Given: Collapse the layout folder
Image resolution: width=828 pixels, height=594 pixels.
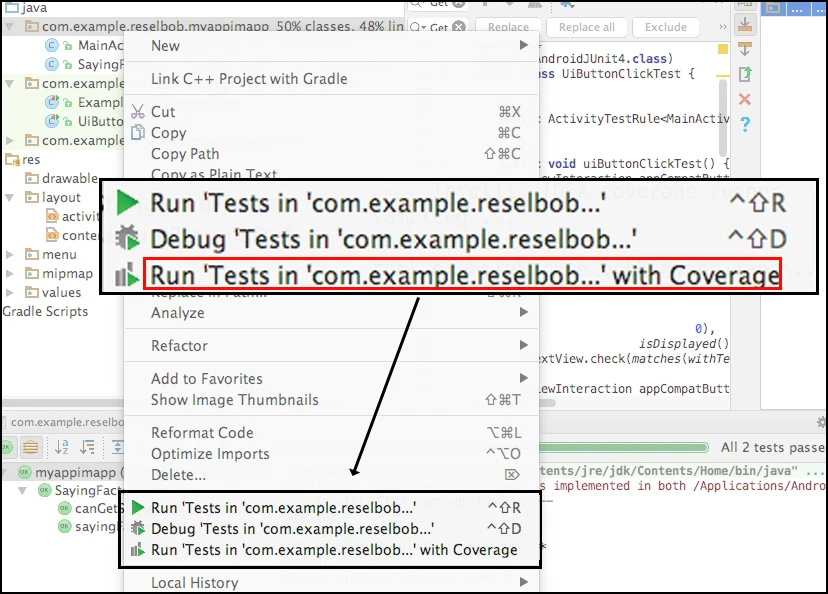Looking at the screenshot, I should point(10,197).
